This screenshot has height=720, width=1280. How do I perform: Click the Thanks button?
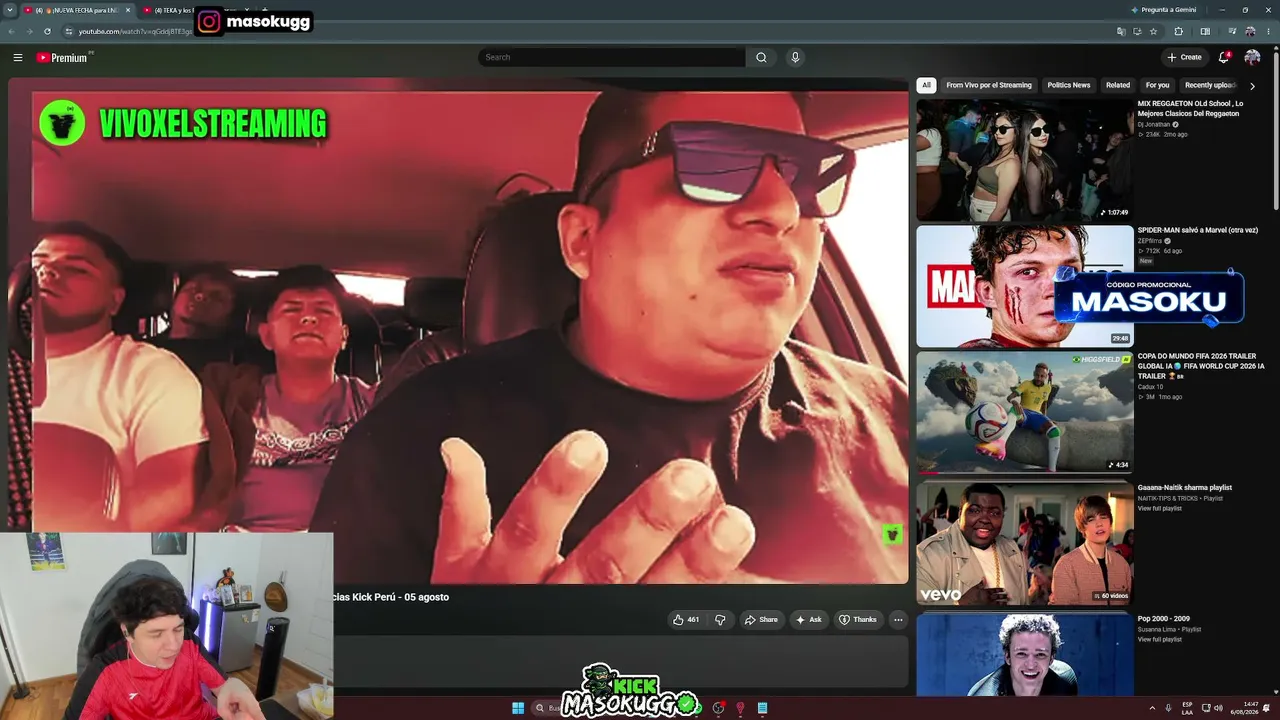pyautogui.click(x=857, y=620)
